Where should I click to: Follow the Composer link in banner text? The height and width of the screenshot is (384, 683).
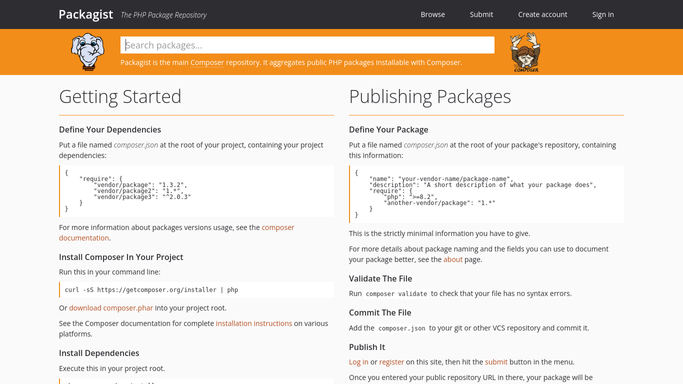point(207,62)
